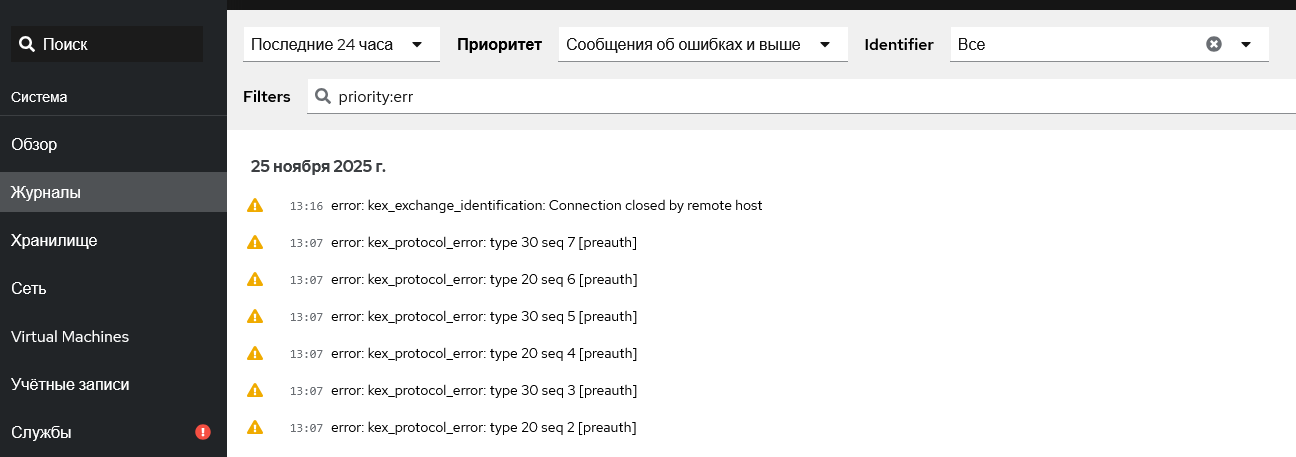Click the red alert icon beside Службы
The width and height of the screenshot is (1296, 457).
click(x=203, y=432)
